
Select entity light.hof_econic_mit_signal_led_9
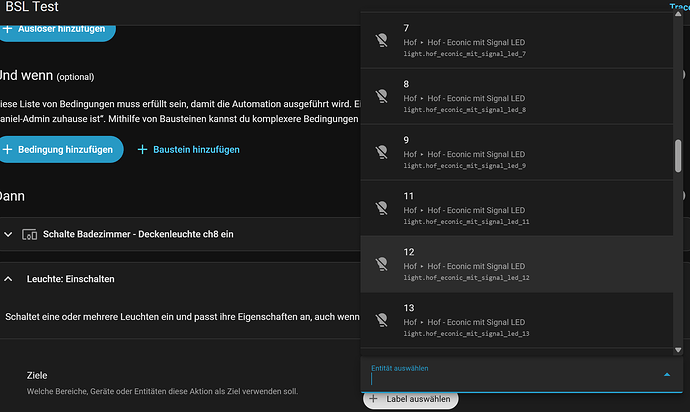tap(517, 152)
